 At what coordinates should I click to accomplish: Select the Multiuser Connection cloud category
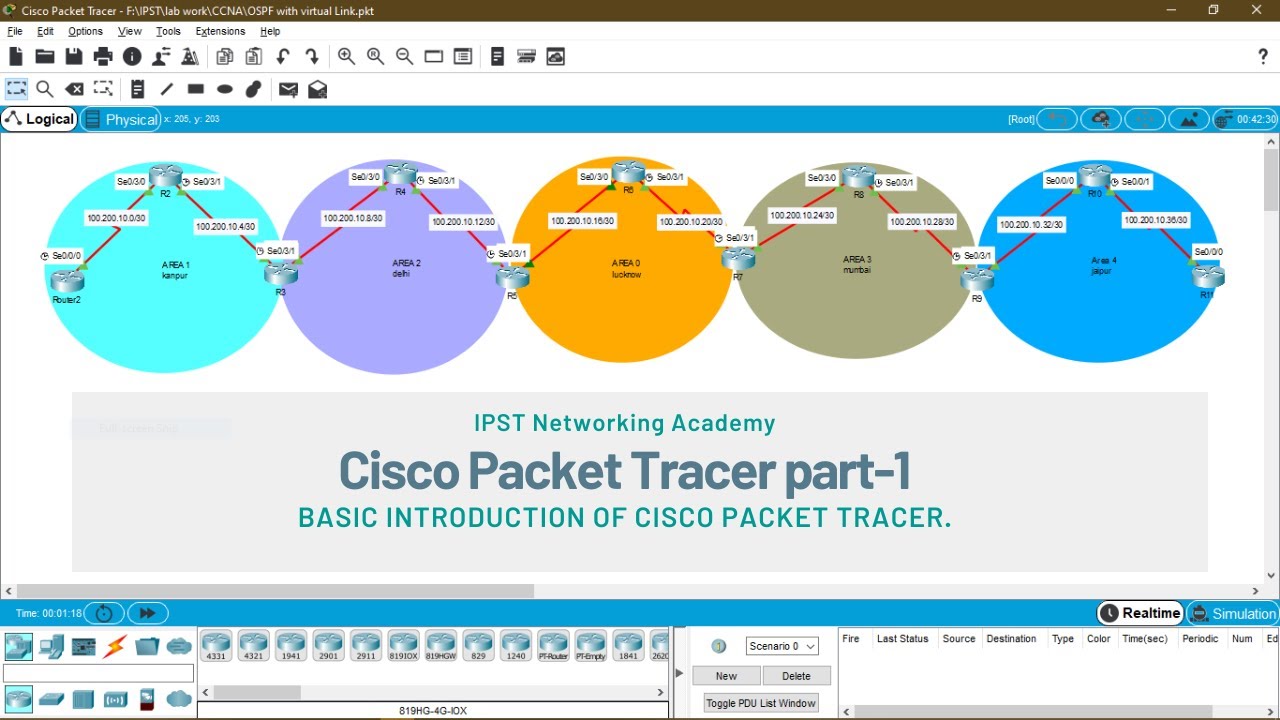(179, 646)
